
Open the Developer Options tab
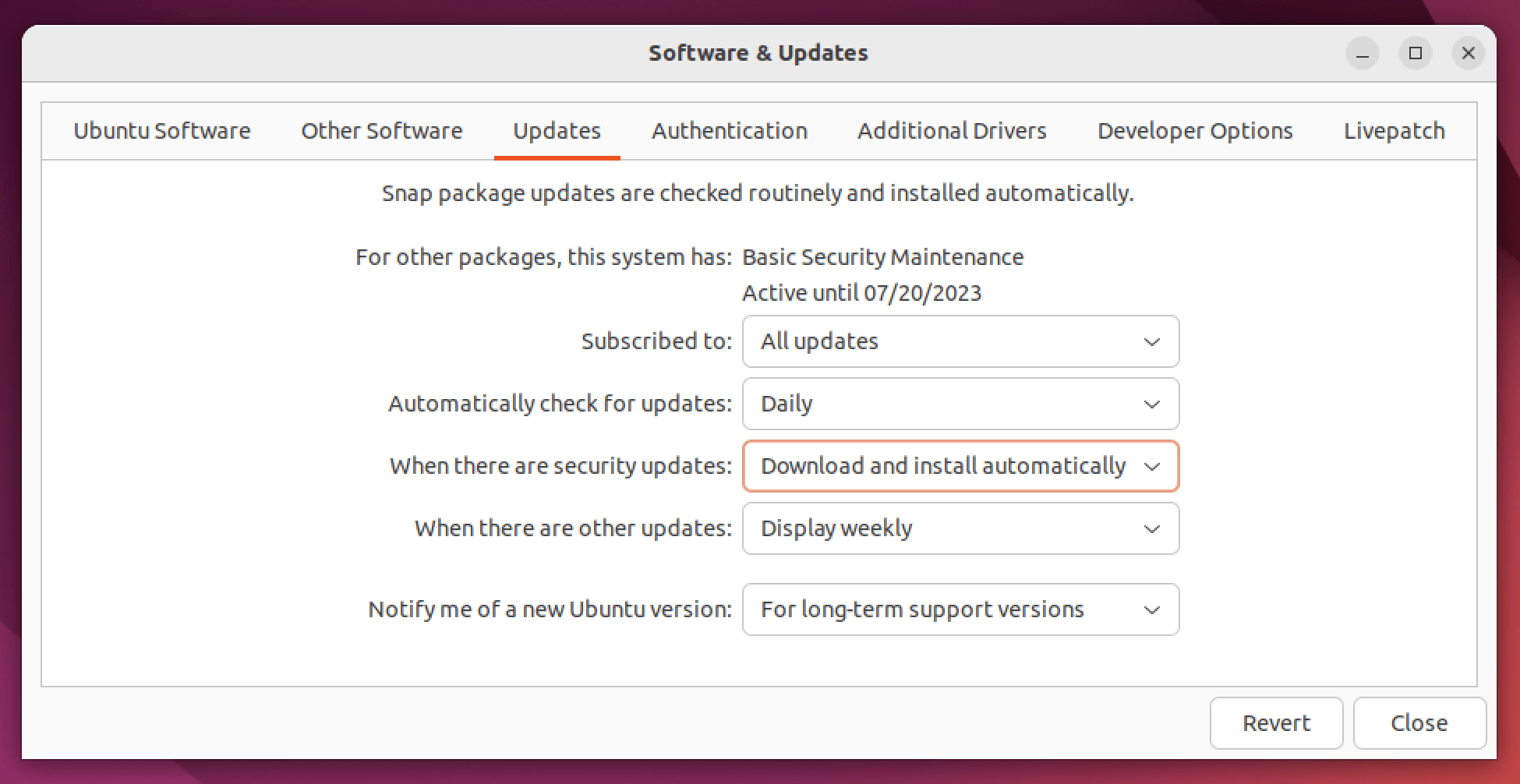click(1195, 131)
